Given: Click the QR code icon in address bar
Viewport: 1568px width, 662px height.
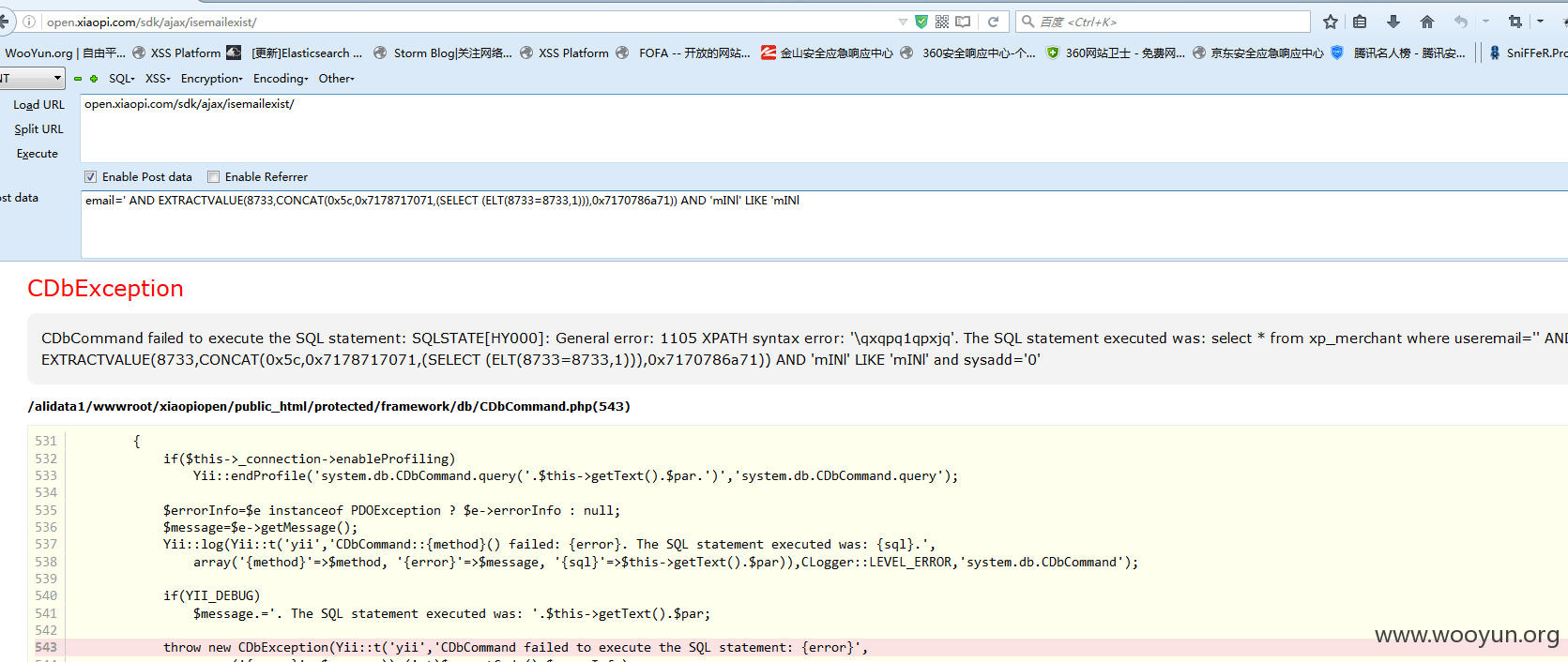Looking at the screenshot, I should (x=942, y=22).
